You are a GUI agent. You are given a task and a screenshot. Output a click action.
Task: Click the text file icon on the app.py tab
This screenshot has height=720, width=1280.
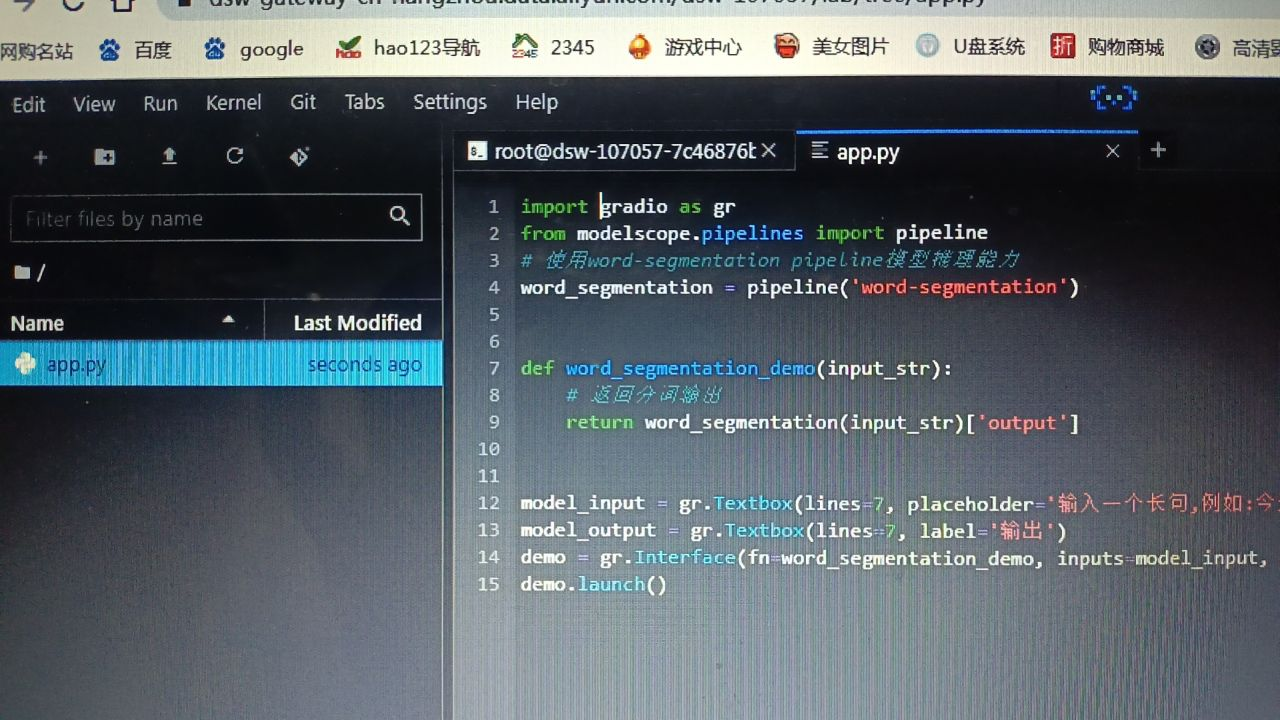tap(820, 151)
